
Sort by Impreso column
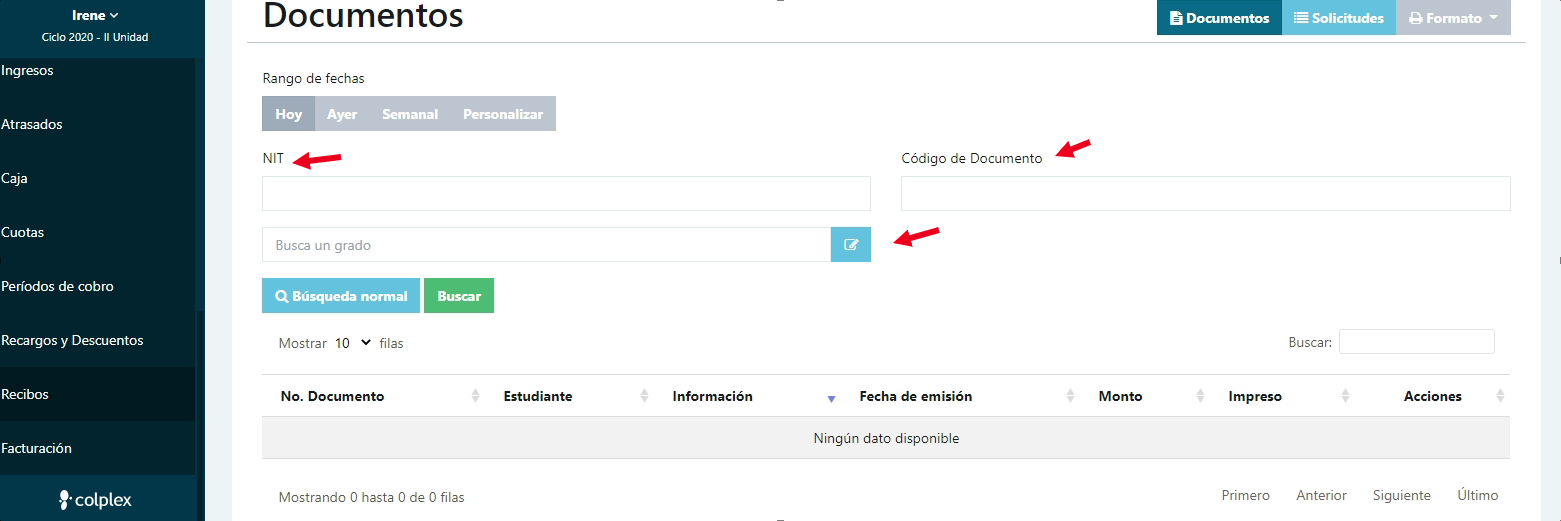pos(1282,396)
